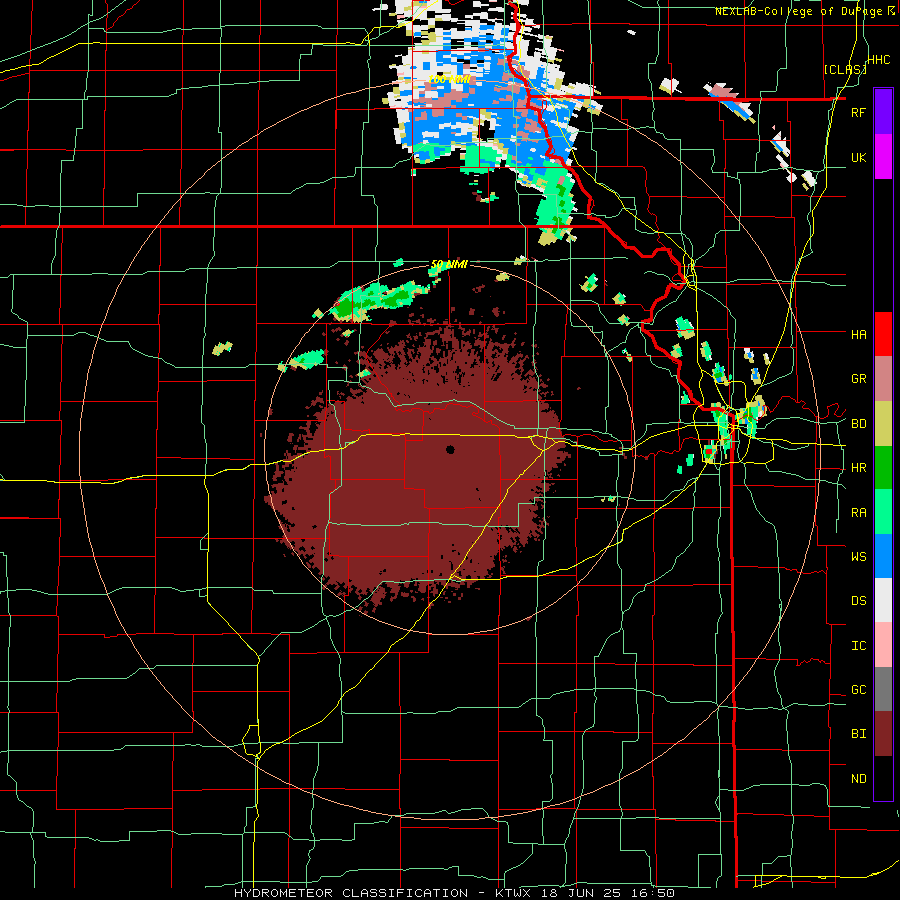The height and width of the screenshot is (900, 900).
Task: Click the RA light green swatch
Action: click(x=883, y=511)
